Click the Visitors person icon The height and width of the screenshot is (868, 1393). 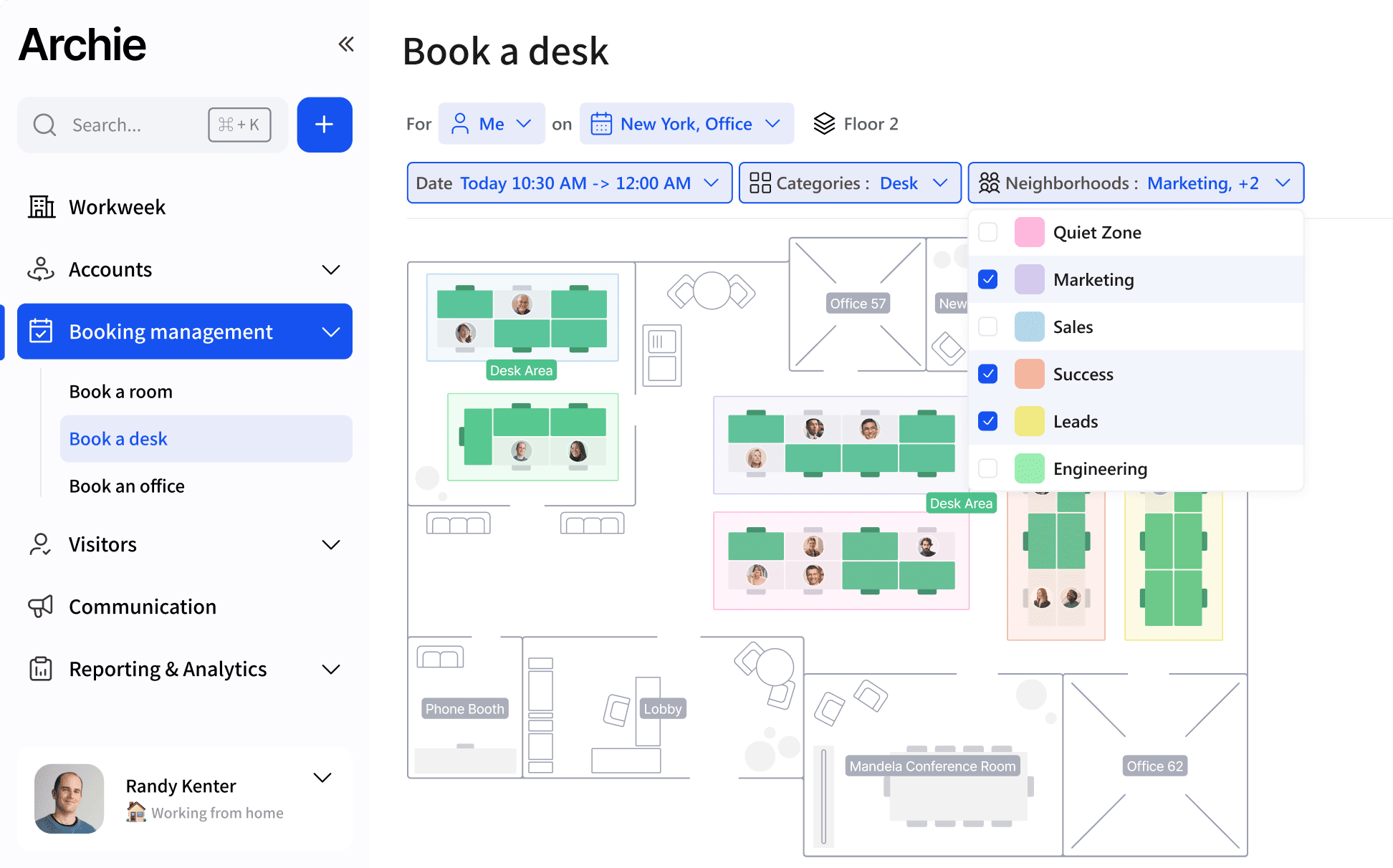(x=40, y=544)
